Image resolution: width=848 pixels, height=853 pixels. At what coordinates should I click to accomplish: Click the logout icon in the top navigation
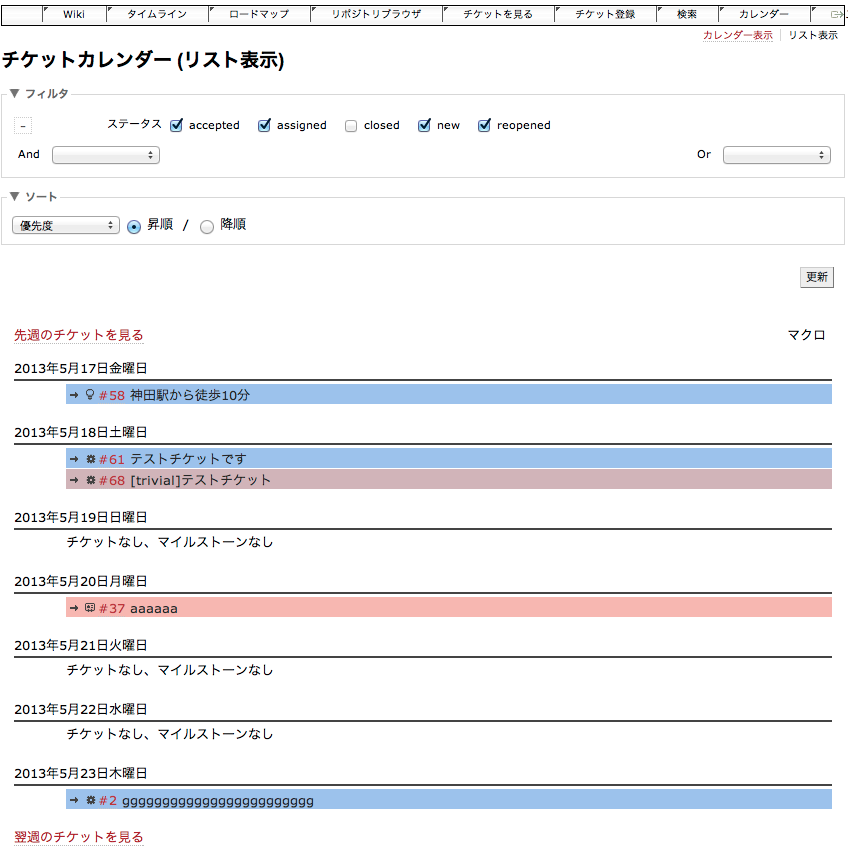pyautogui.click(x=836, y=15)
